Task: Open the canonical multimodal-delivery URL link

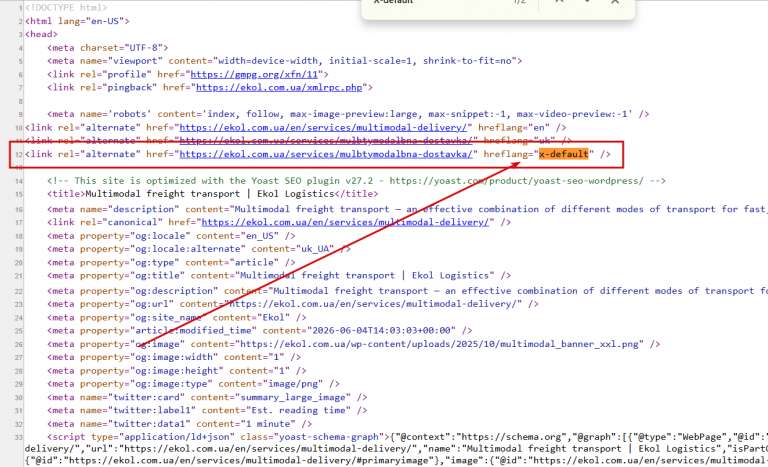Action: 345,222
